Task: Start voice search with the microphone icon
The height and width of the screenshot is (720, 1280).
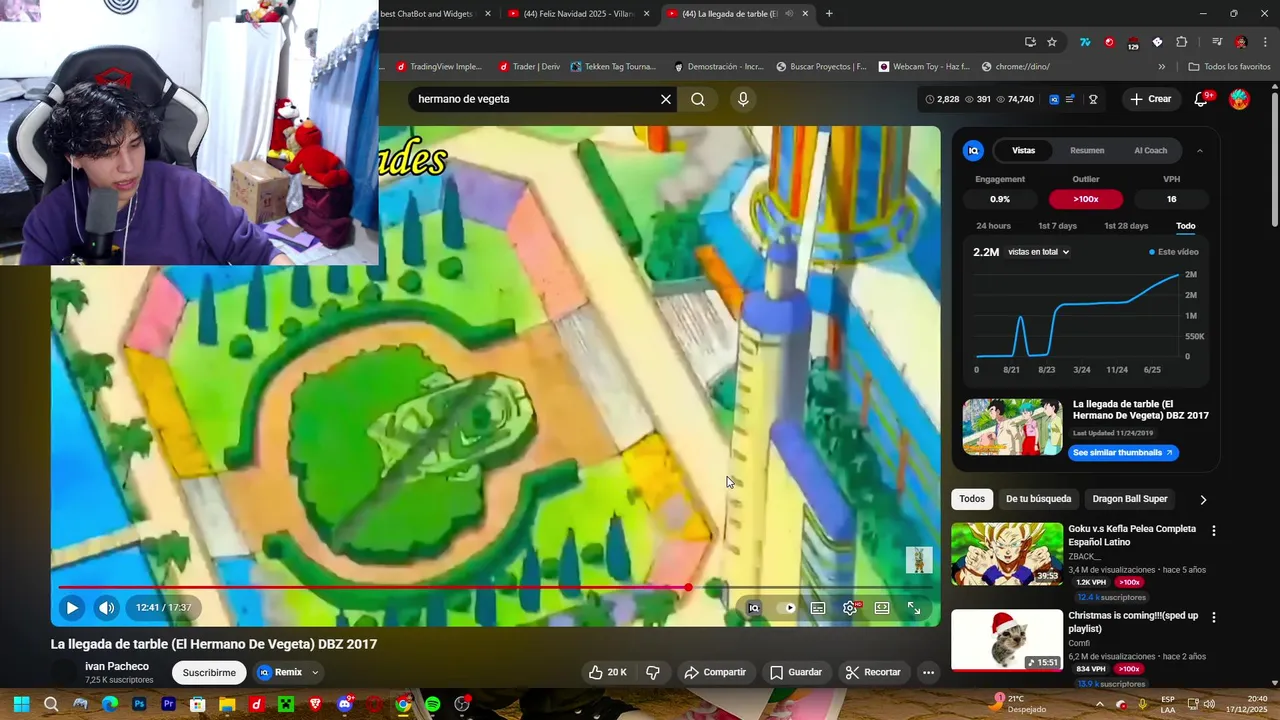Action: coord(742,99)
